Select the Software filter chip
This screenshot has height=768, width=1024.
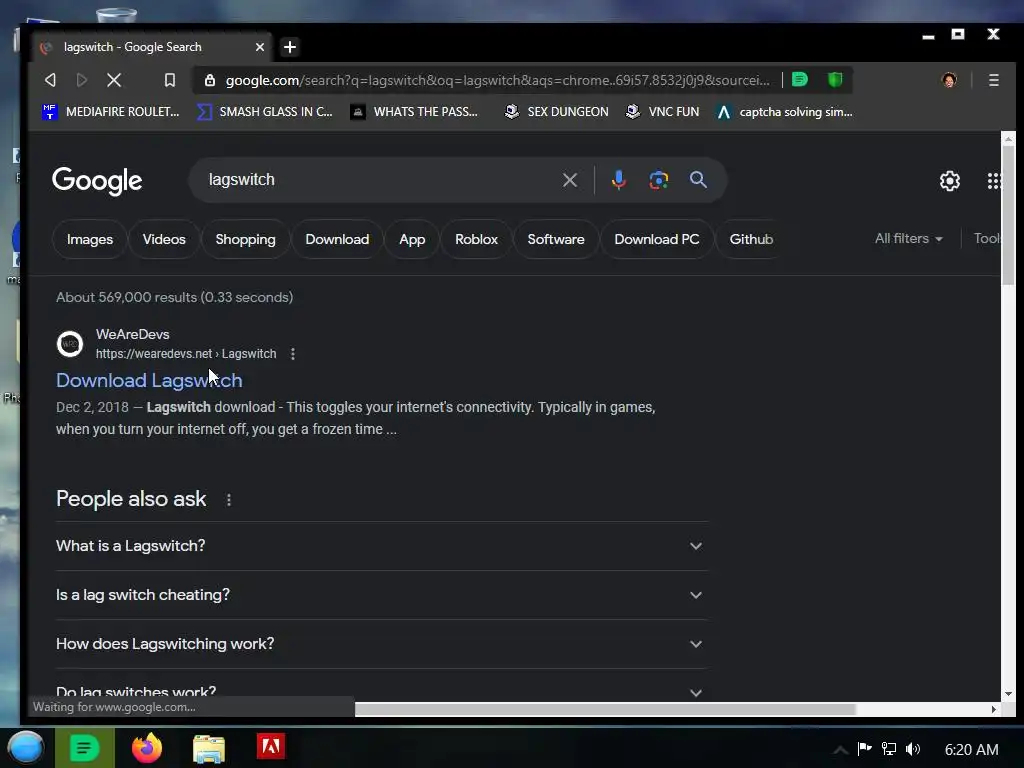pyautogui.click(x=556, y=240)
